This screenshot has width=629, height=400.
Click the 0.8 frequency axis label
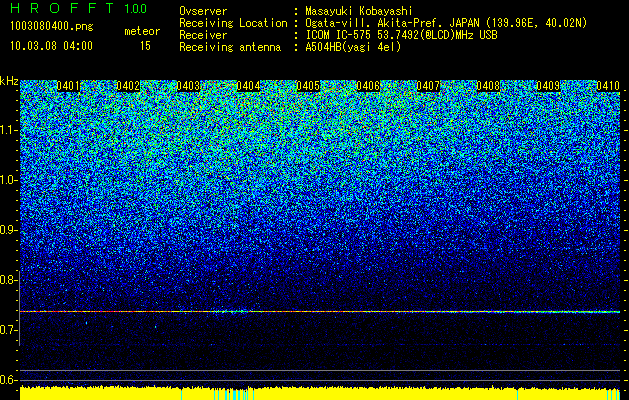click(9, 280)
